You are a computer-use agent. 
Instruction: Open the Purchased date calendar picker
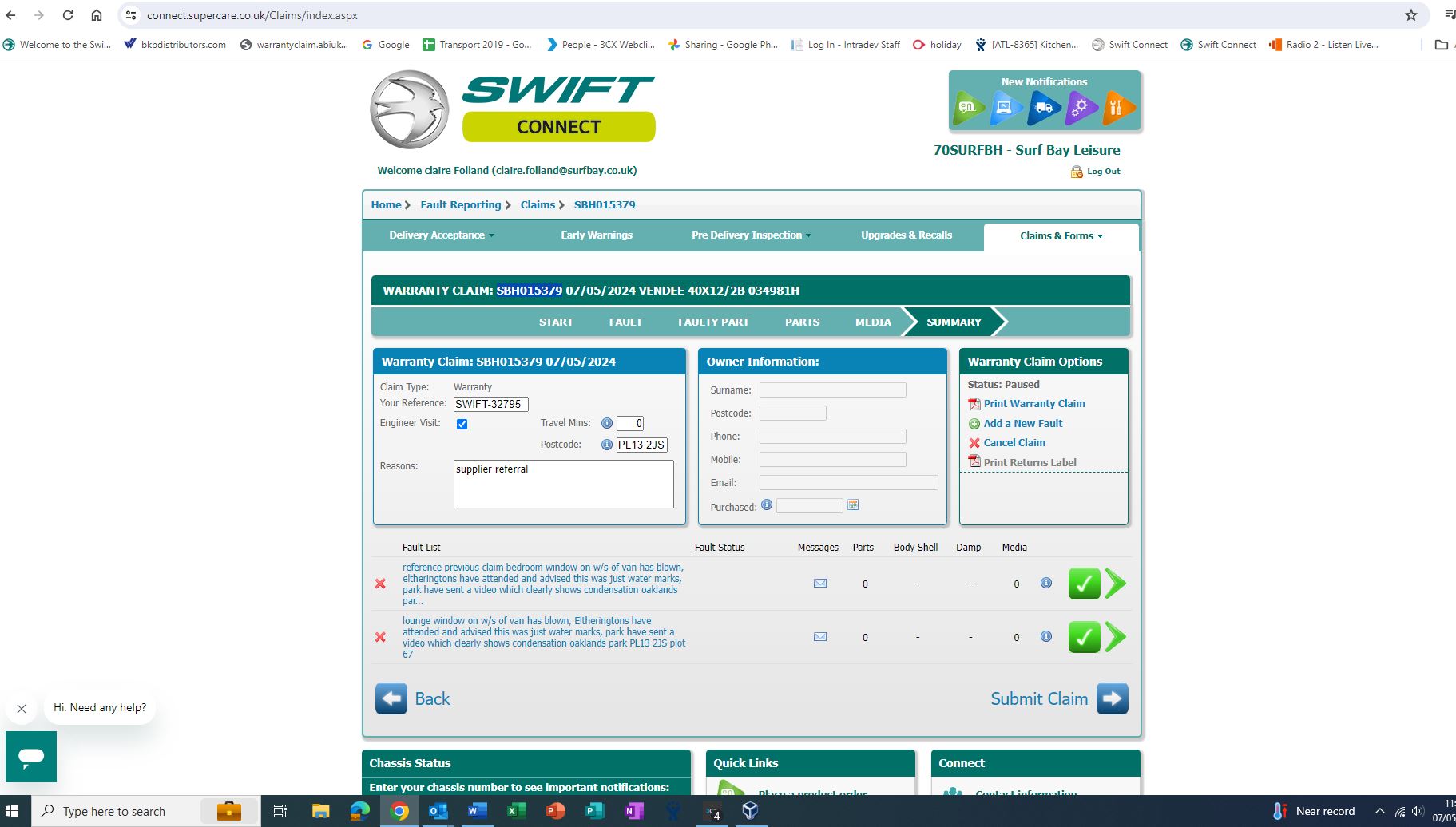[853, 505]
